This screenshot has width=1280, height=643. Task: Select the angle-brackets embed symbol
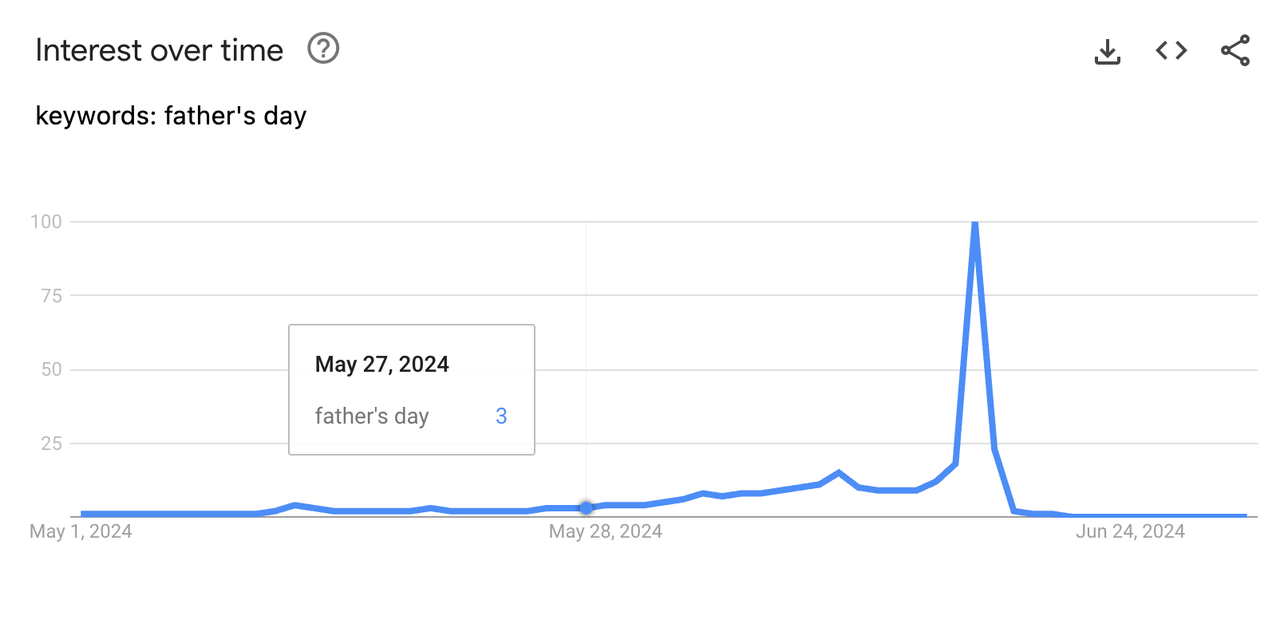pos(1170,50)
